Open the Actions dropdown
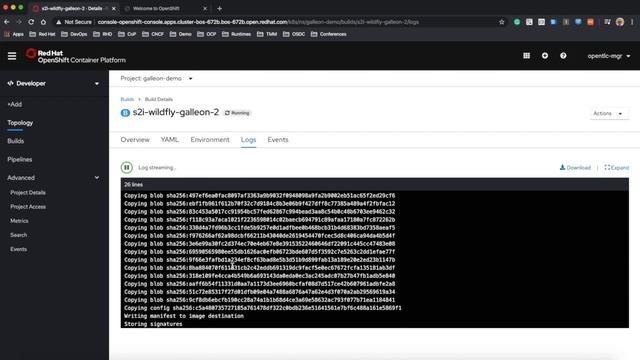Image resolution: width=640 pixels, height=360 pixels. point(609,113)
